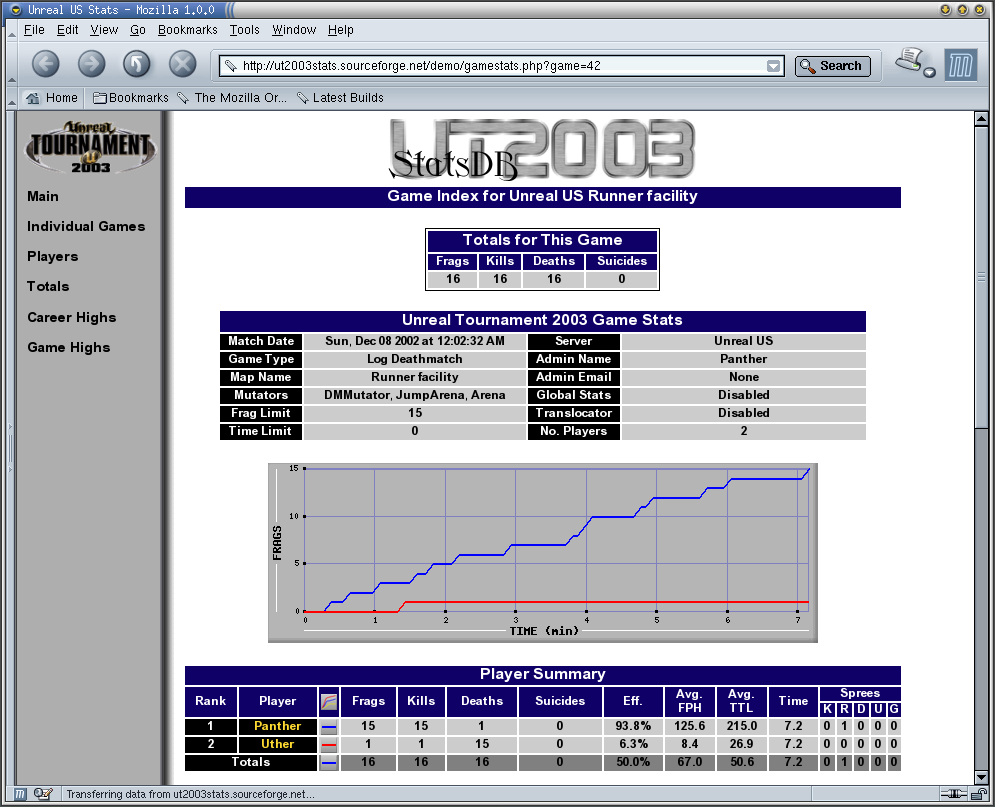Click the window menu icon in title bar
The height and width of the screenshot is (807, 995).
pyautogui.click(x=16, y=10)
